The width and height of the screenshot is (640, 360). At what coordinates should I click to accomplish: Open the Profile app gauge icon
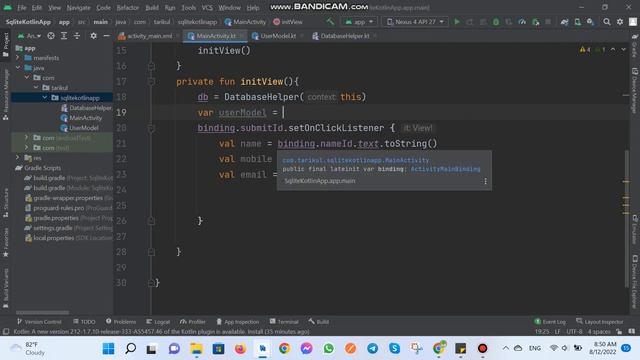522,22
